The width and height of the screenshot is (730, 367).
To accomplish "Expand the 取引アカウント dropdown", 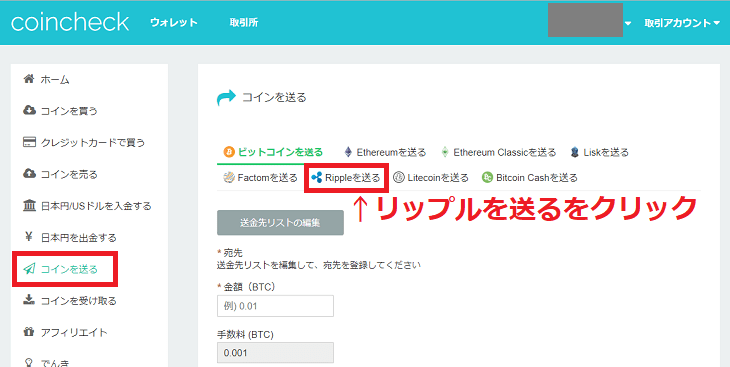I will point(682,23).
